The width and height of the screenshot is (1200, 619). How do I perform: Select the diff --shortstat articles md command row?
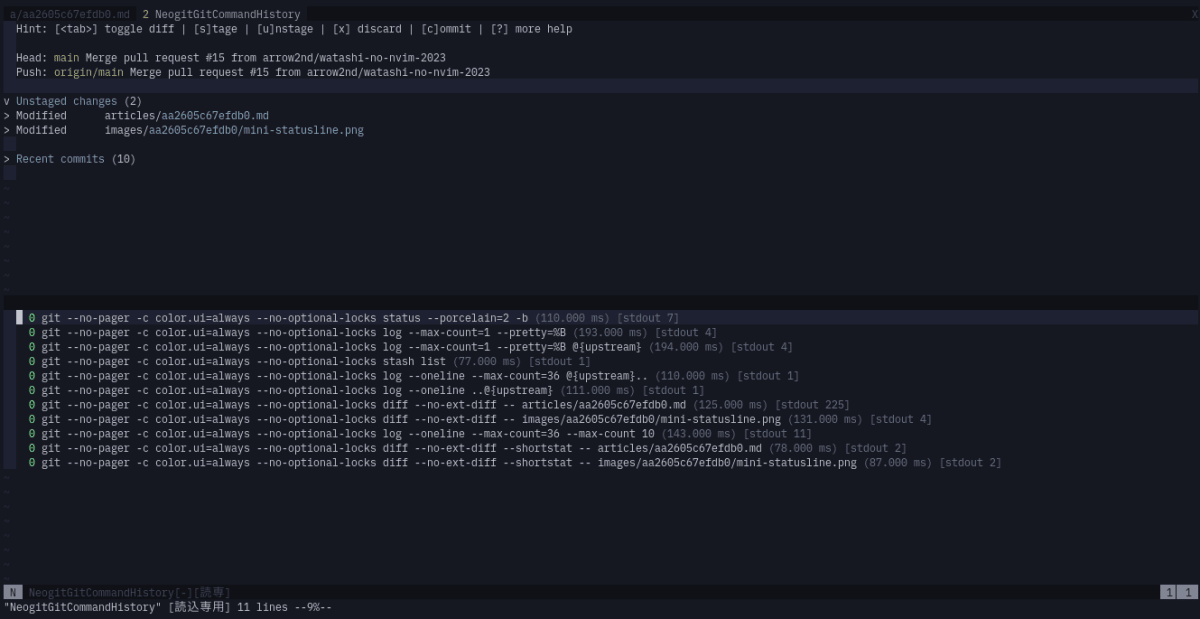tap(468, 449)
